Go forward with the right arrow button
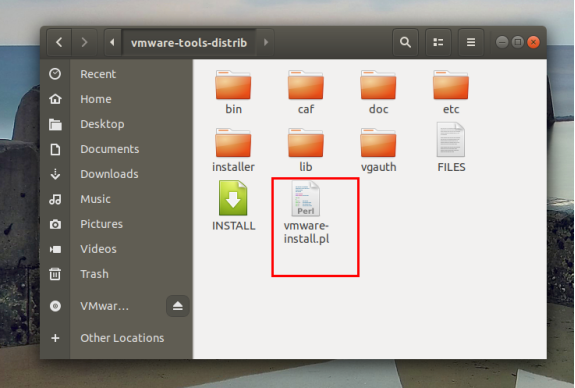Screen dimensions: 575x388 coord(84,43)
